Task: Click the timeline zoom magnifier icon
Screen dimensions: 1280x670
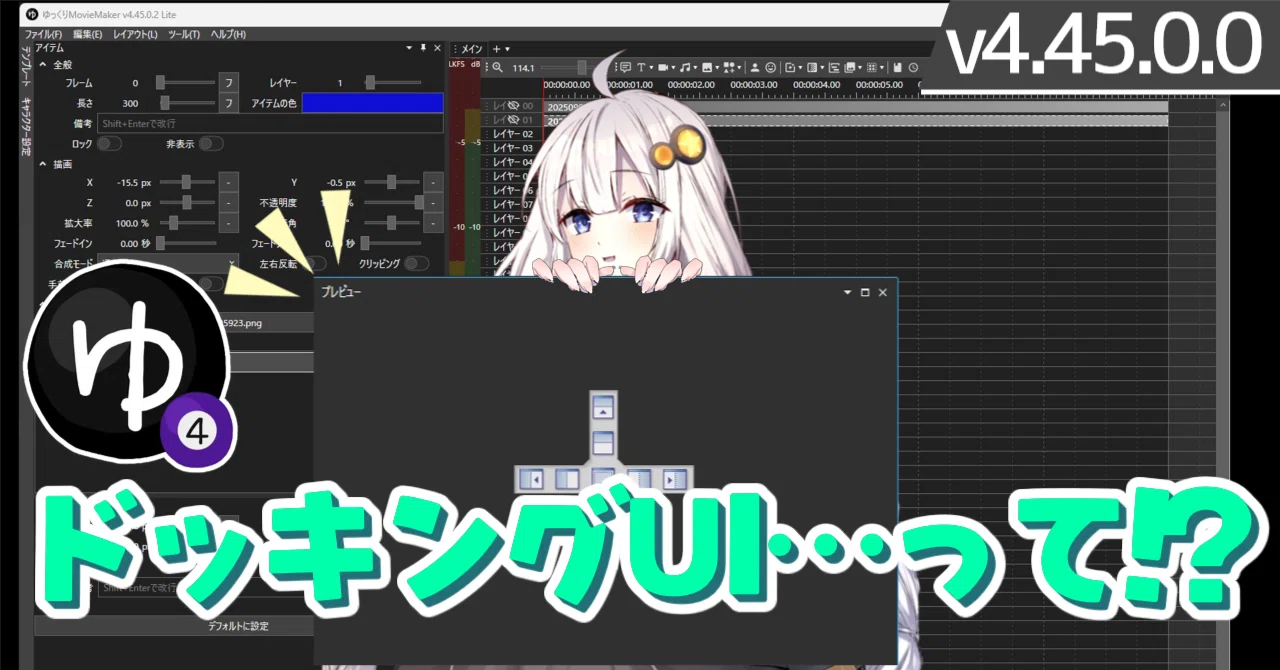Action: pos(497,67)
